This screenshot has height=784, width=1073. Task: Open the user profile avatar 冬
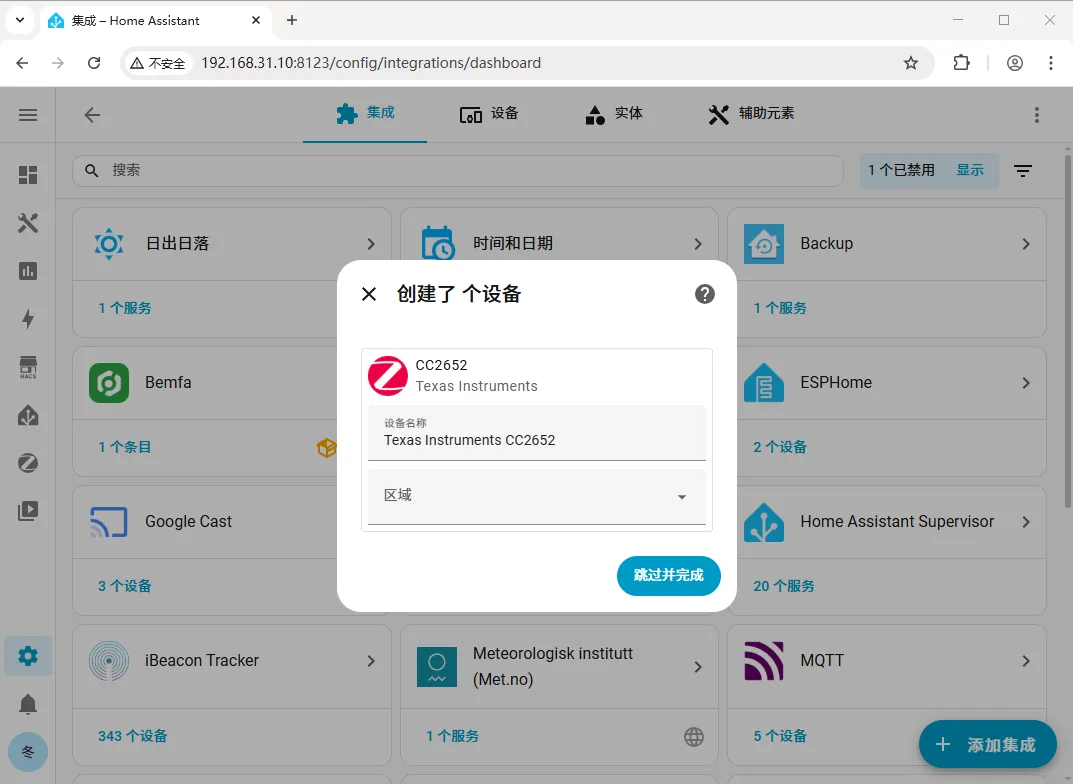28,752
